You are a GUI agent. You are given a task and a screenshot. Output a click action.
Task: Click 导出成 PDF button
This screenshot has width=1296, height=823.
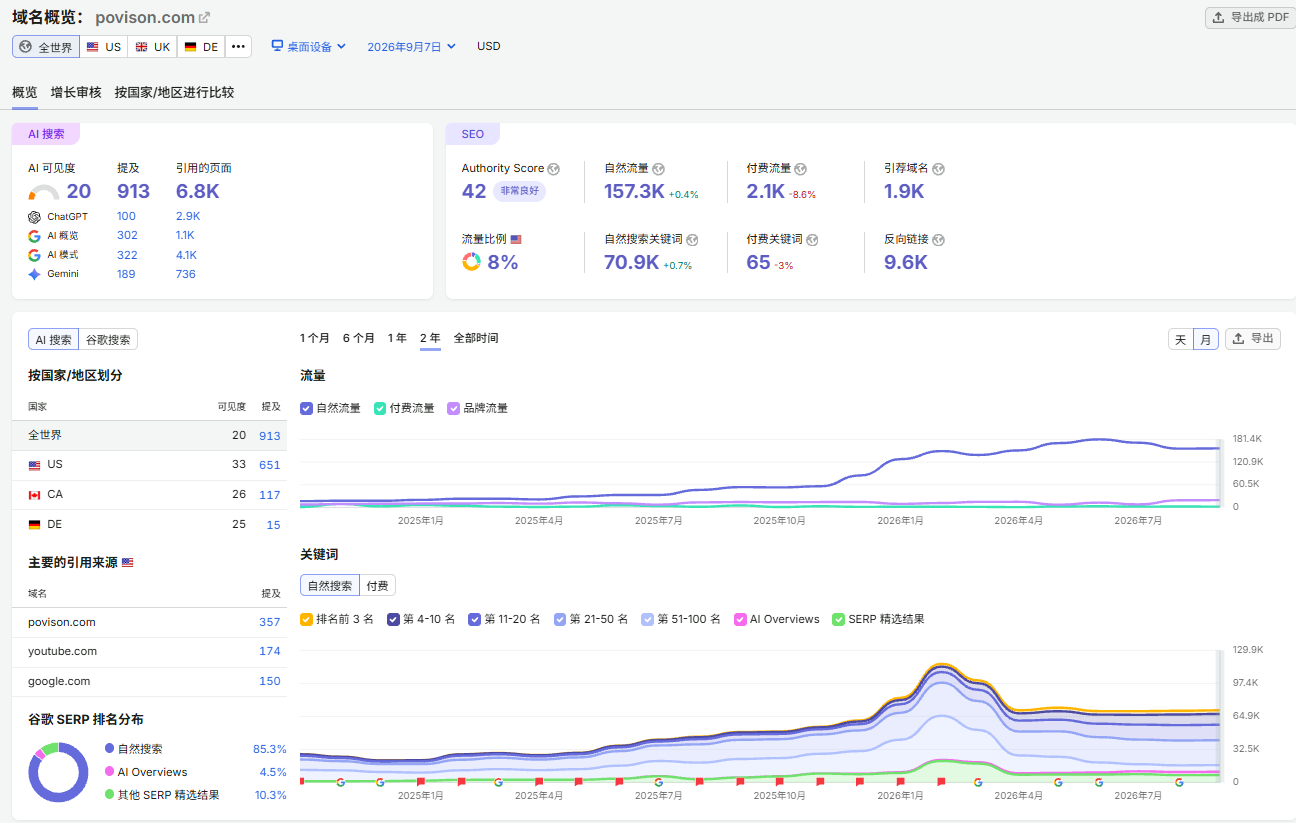coord(1250,17)
